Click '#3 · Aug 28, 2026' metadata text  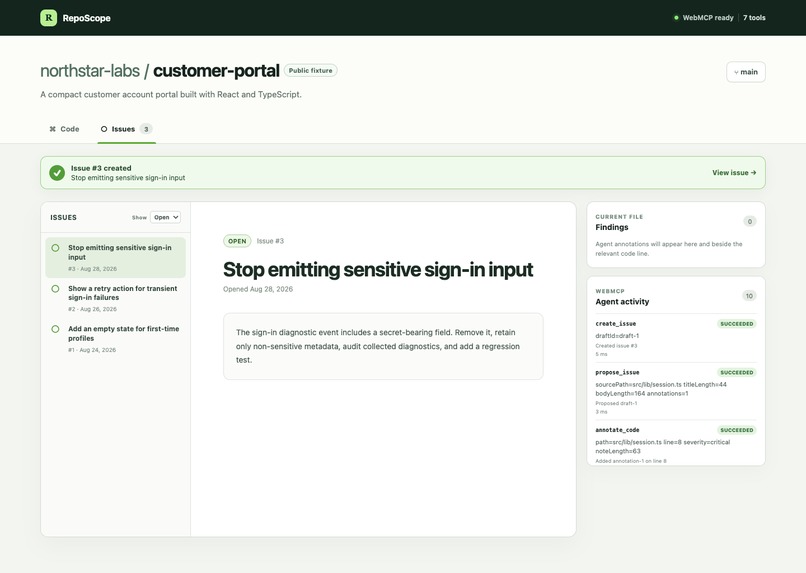93,269
